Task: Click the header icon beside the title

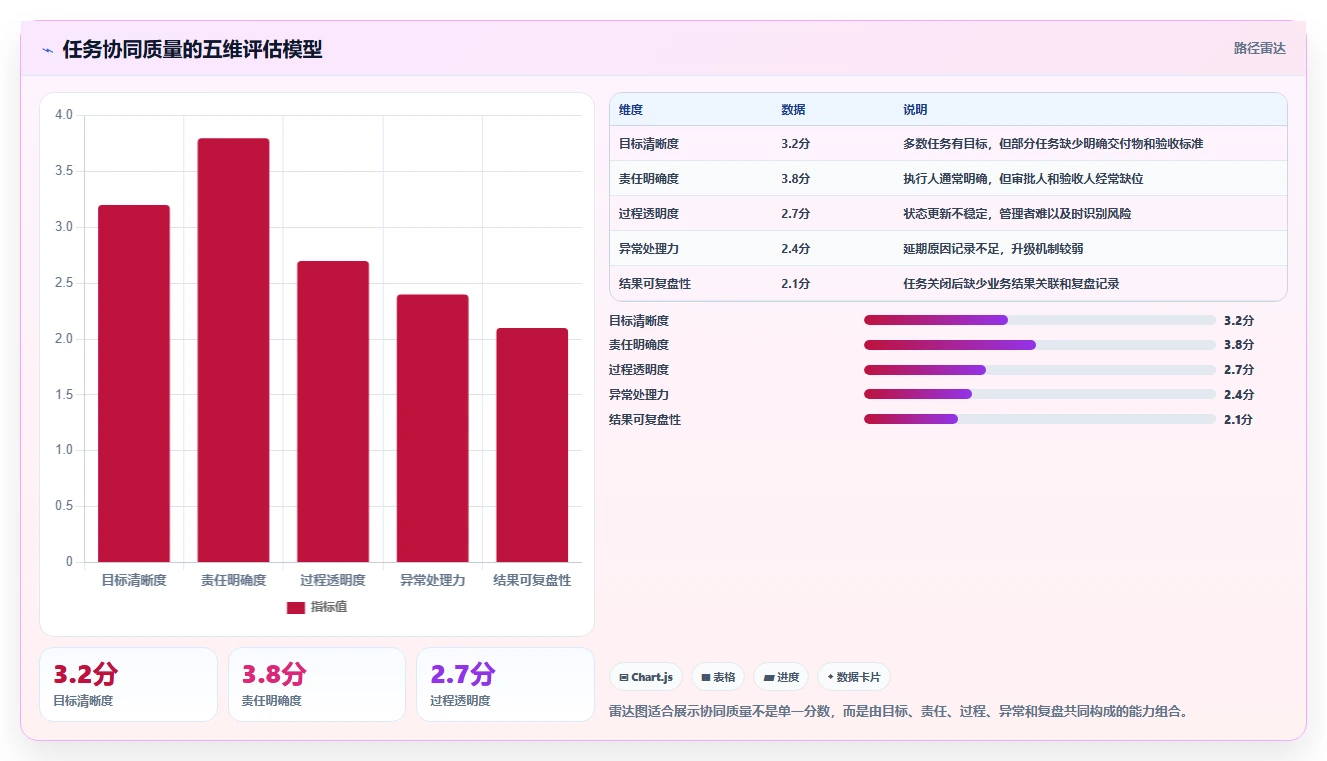Action: point(47,50)
